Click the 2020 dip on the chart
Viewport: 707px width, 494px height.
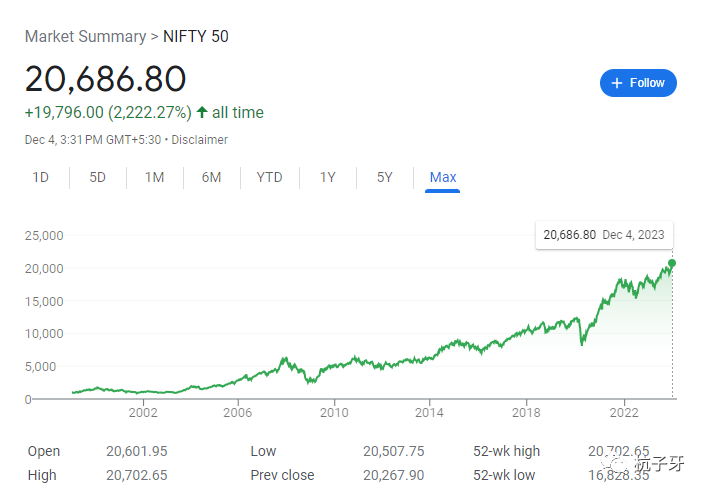[582, 343]
